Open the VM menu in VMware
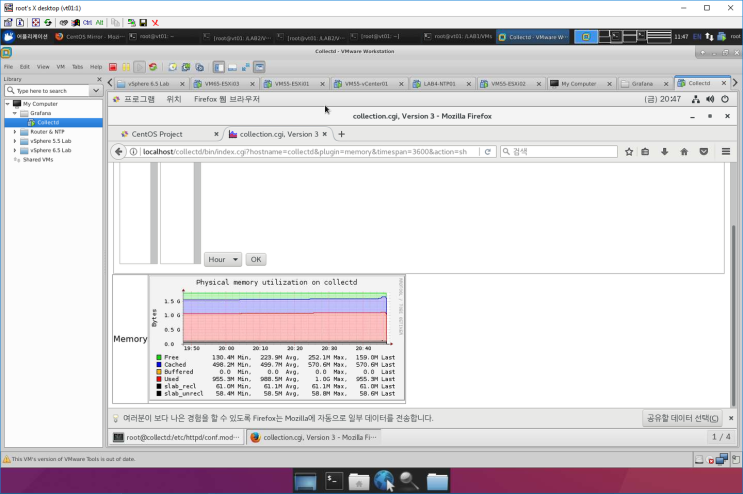 point(58,67)
